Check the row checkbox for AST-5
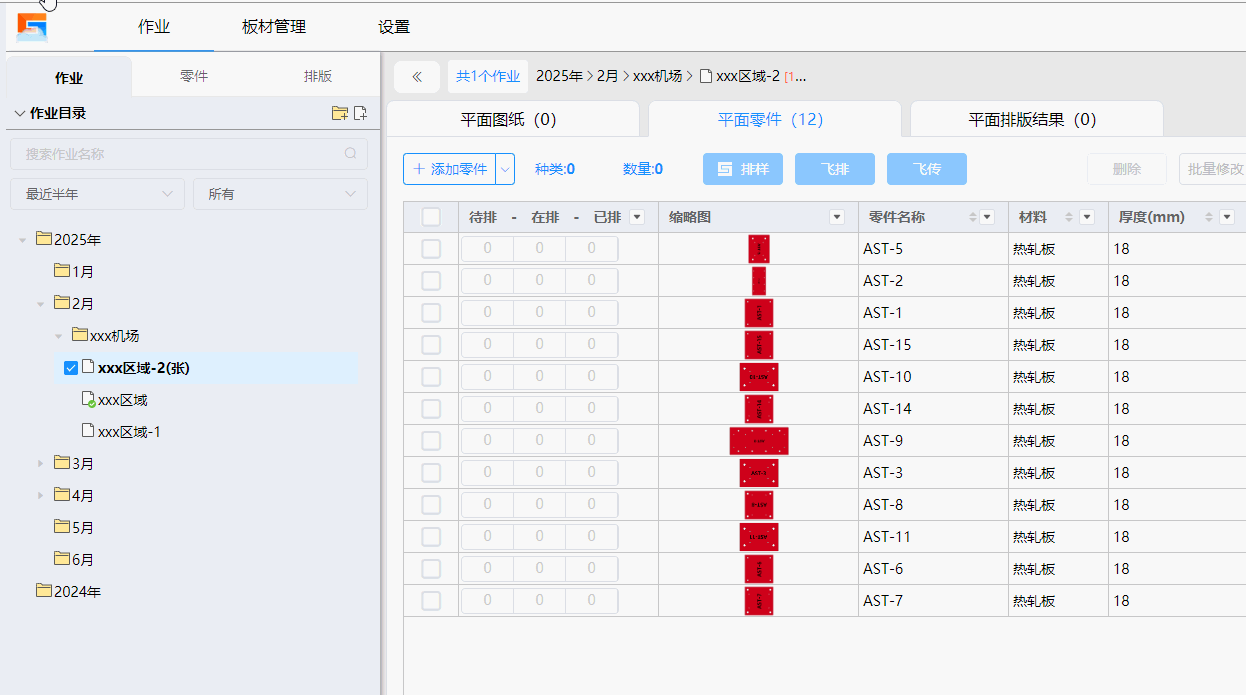Image resolution: width=1246 pixels, height=695 pixels. pos(431,249)
